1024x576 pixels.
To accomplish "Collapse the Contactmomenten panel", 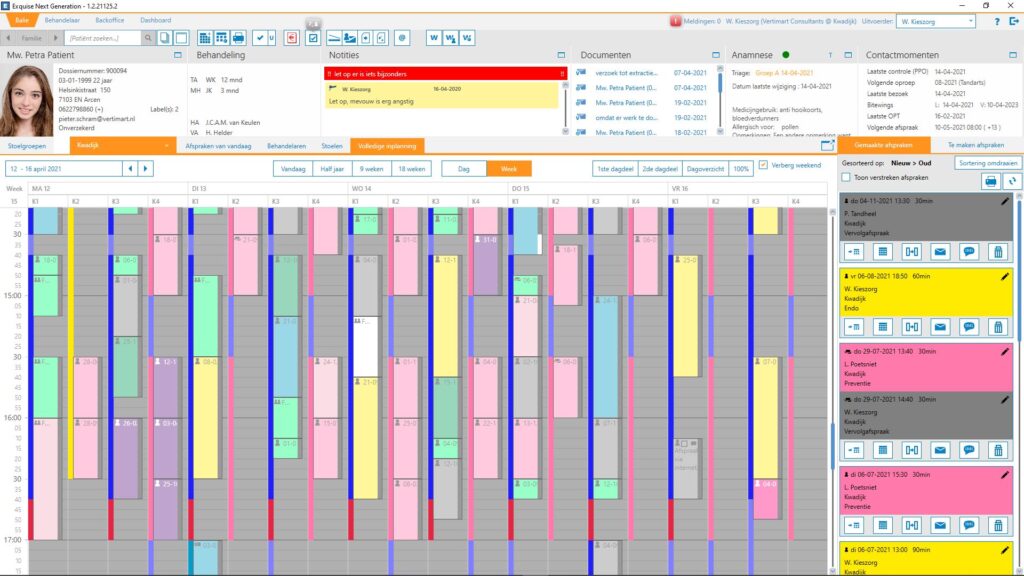I will tap(1013, 55).
